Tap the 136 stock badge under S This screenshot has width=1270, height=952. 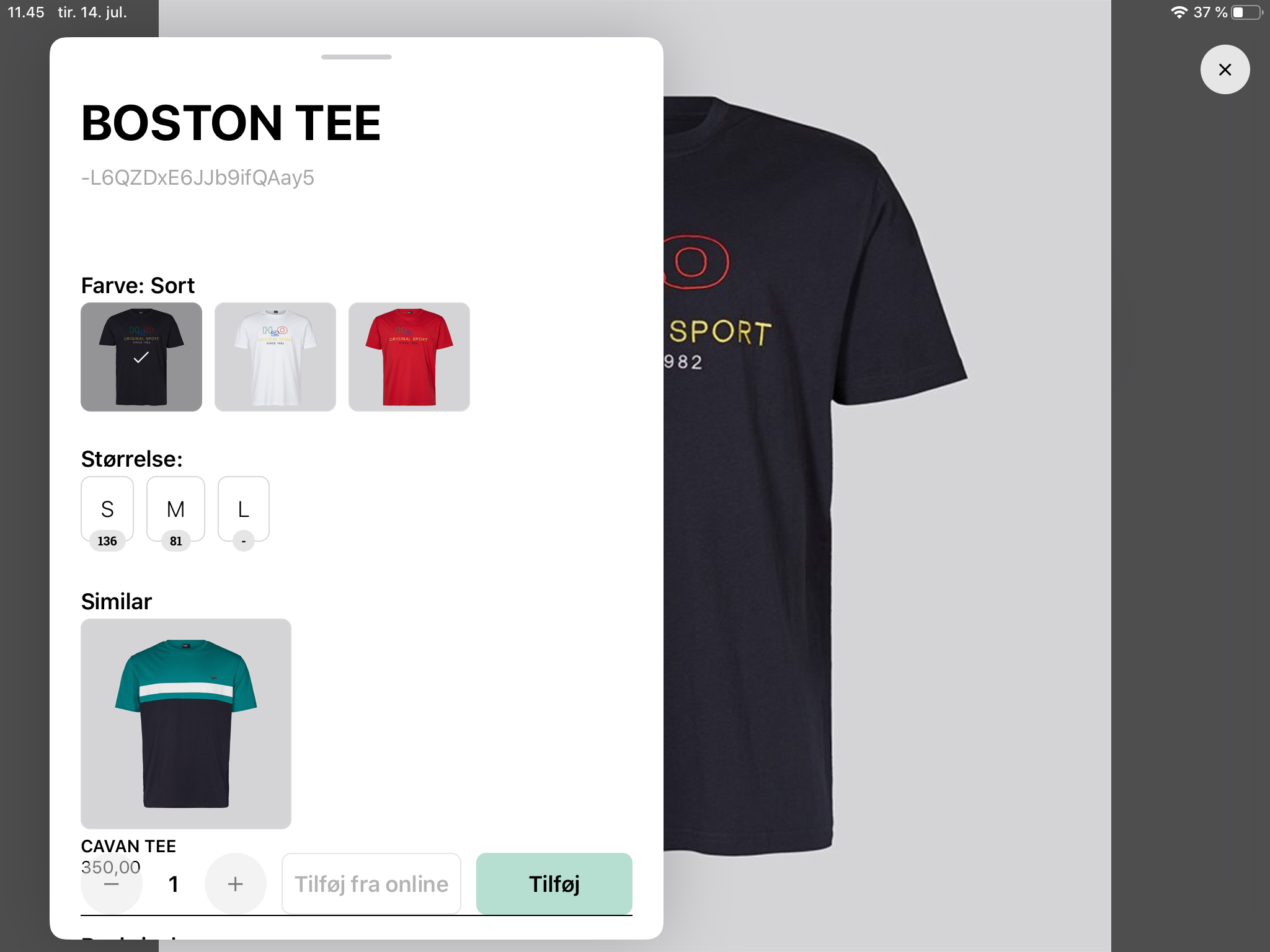click(107, 541)
